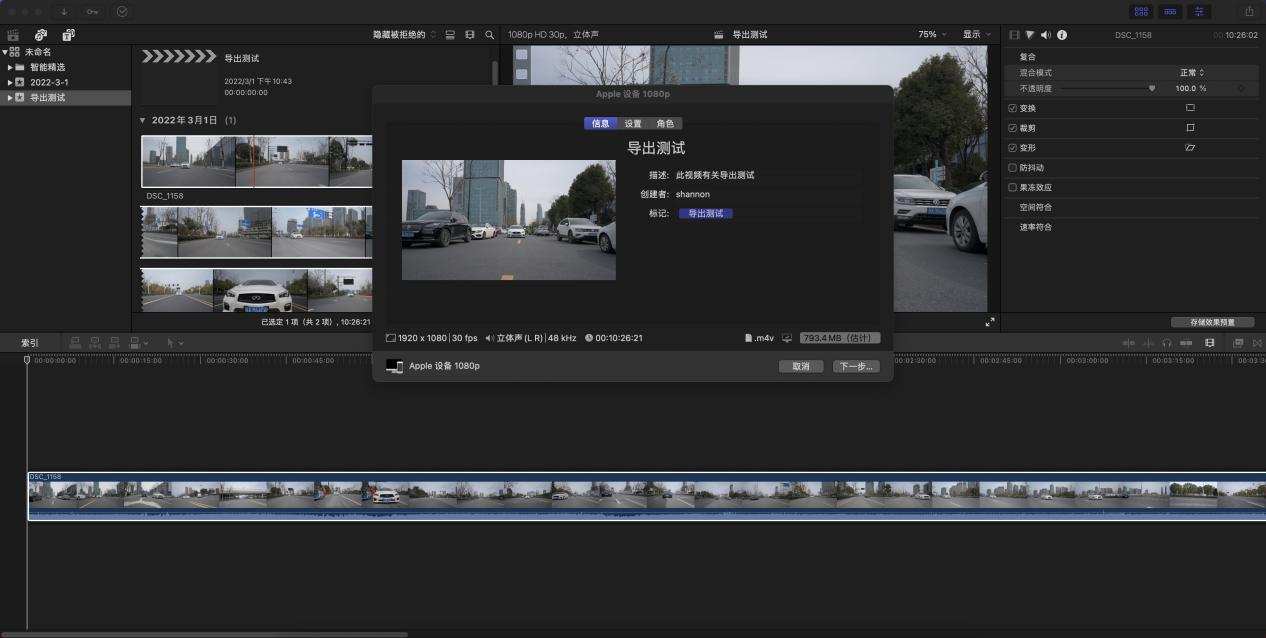Open the audio inspector speaker icon
This screenshot has height=638, width=1266.
pyautogui.click(x=1046, y=35)
